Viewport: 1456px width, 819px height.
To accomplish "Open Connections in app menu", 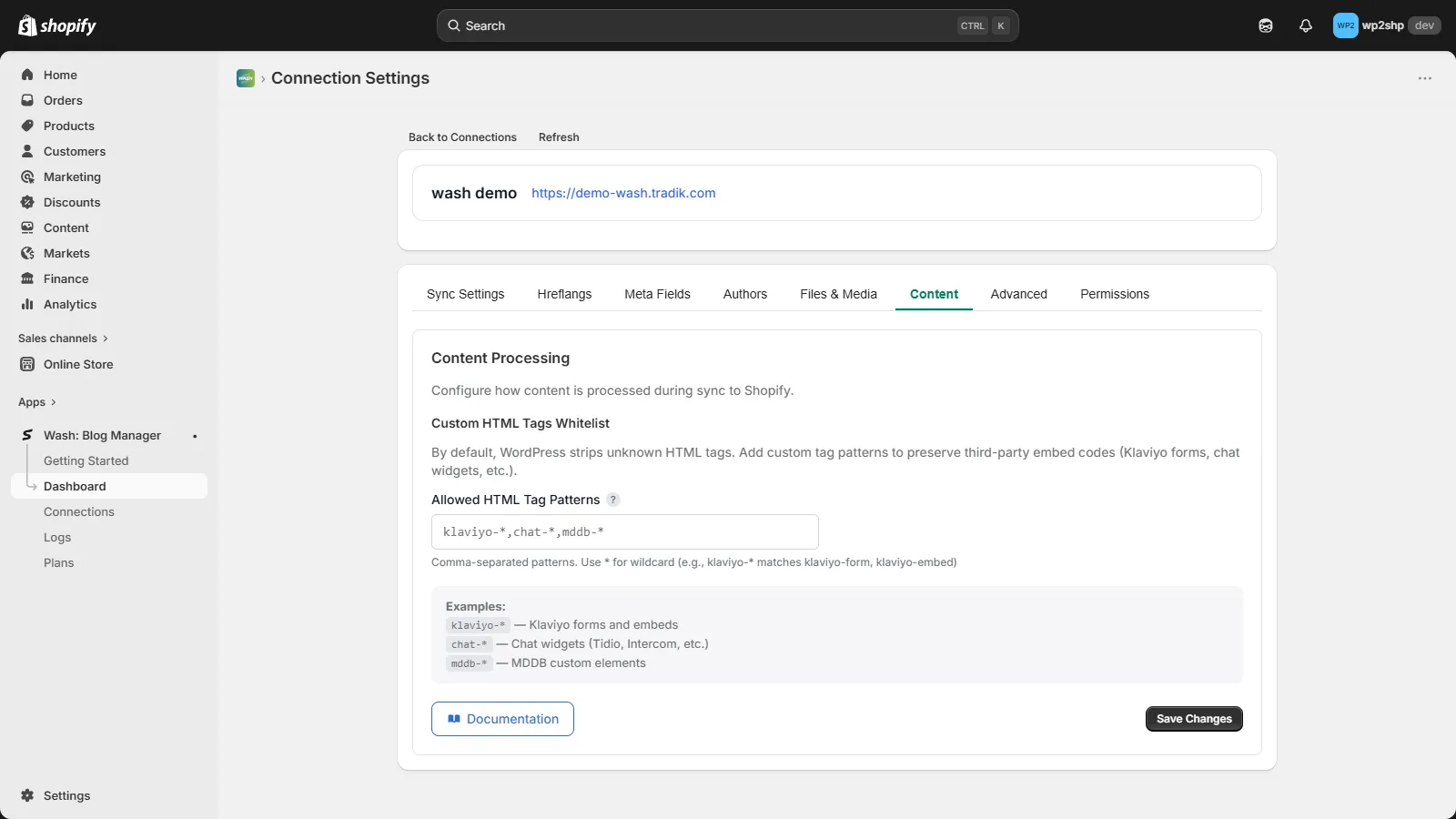I will pyautogui.click(x=79, y=511).
